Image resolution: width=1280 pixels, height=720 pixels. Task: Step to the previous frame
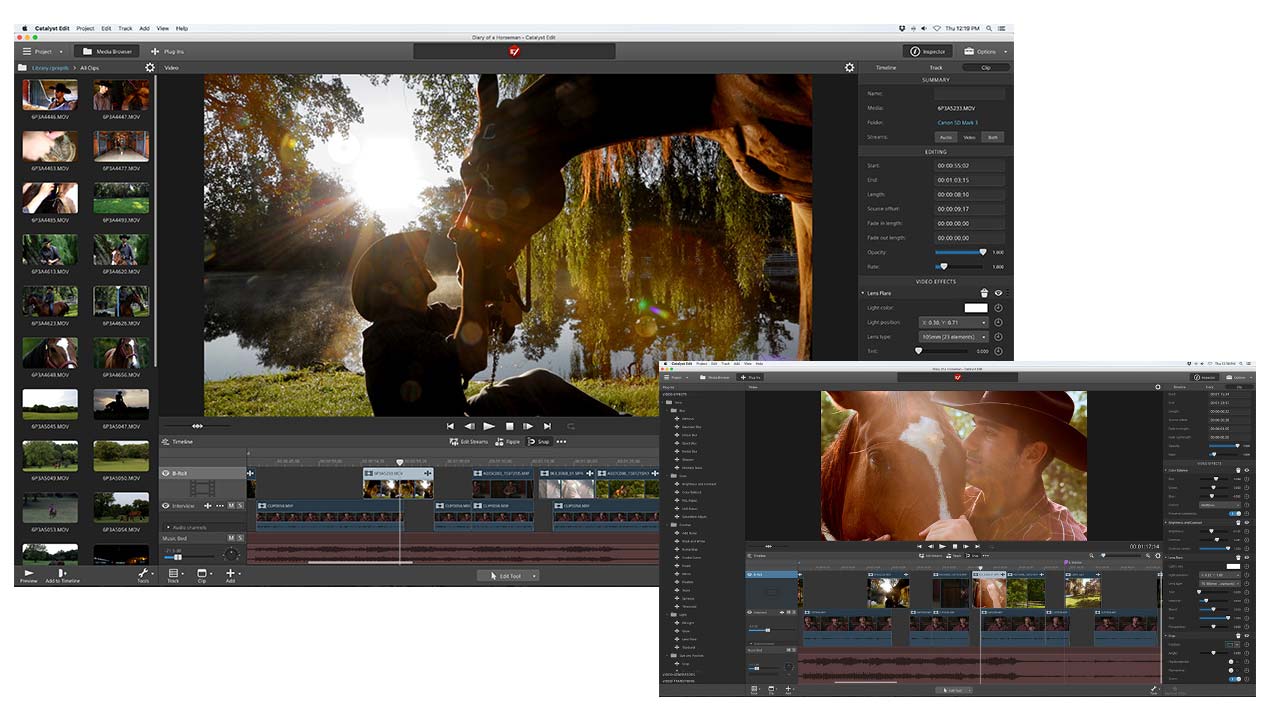[469, 426]
